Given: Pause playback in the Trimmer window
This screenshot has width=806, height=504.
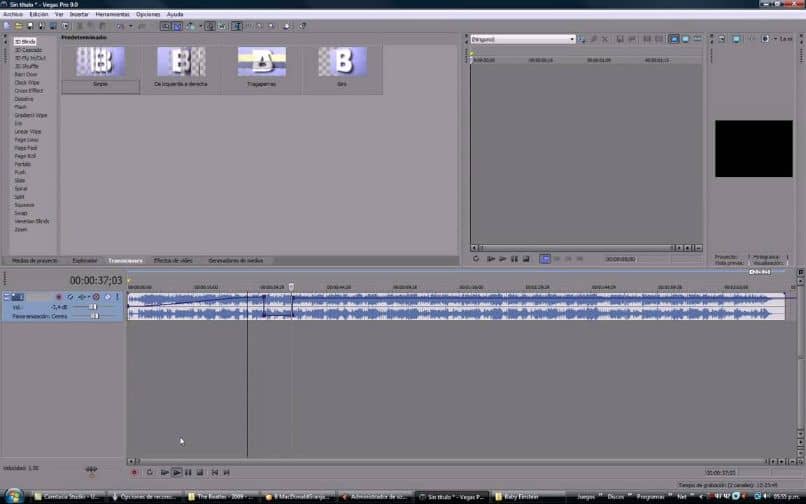Looking at the screenshot, I should click(x=514, y=259).
